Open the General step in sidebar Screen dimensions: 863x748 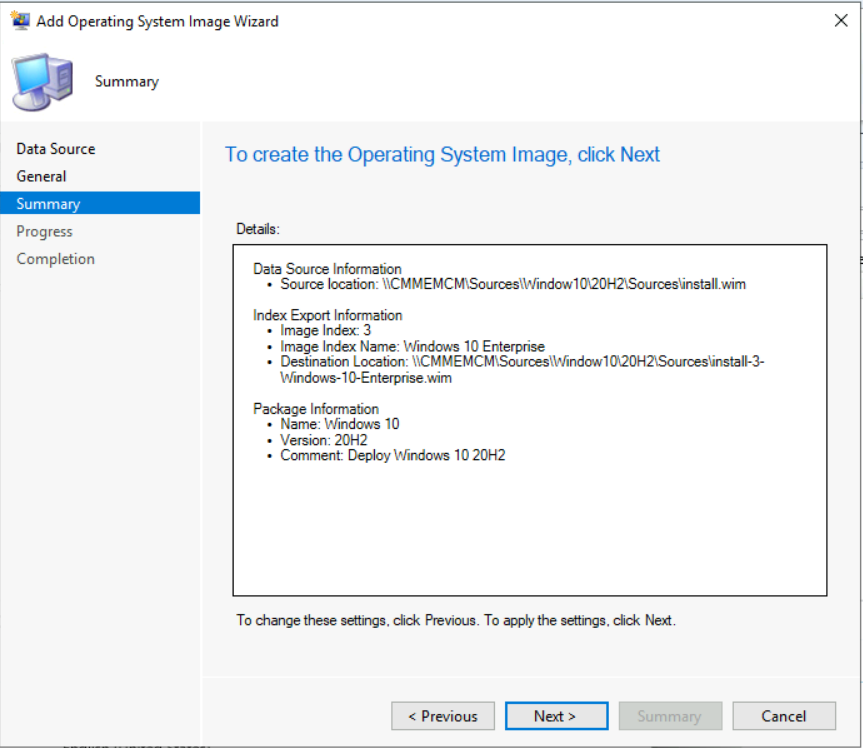[x=41, y=176]
